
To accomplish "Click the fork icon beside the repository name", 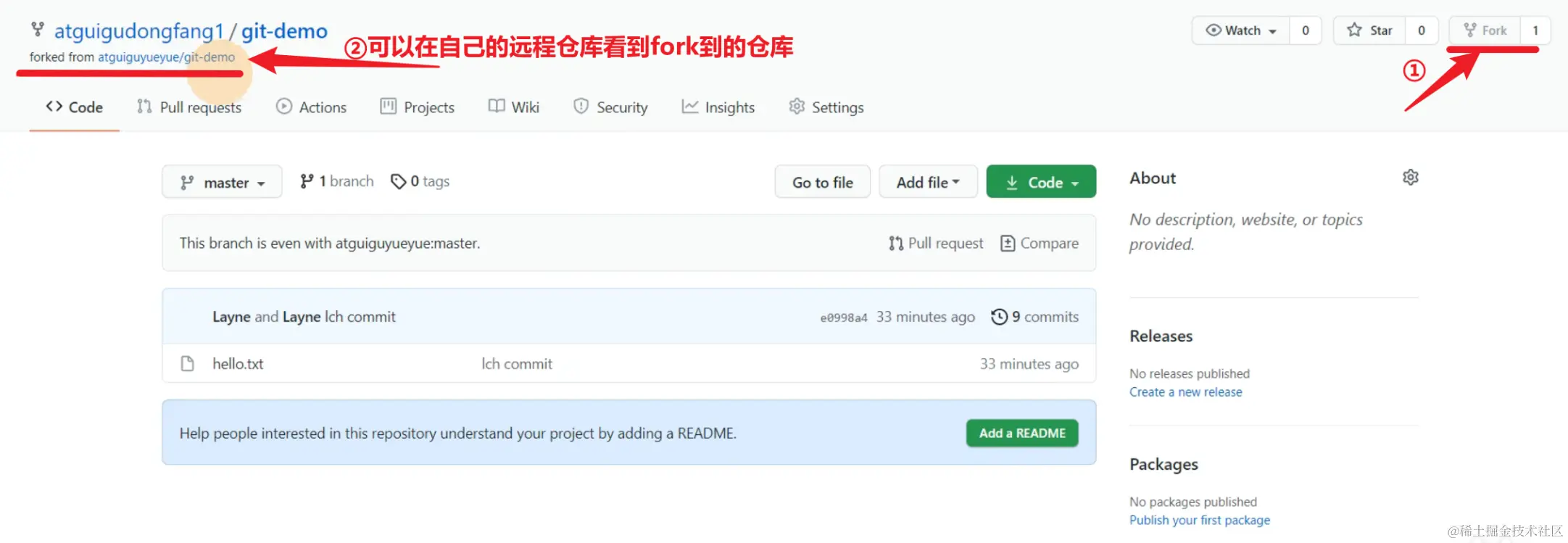I will [x=38, y=30].
